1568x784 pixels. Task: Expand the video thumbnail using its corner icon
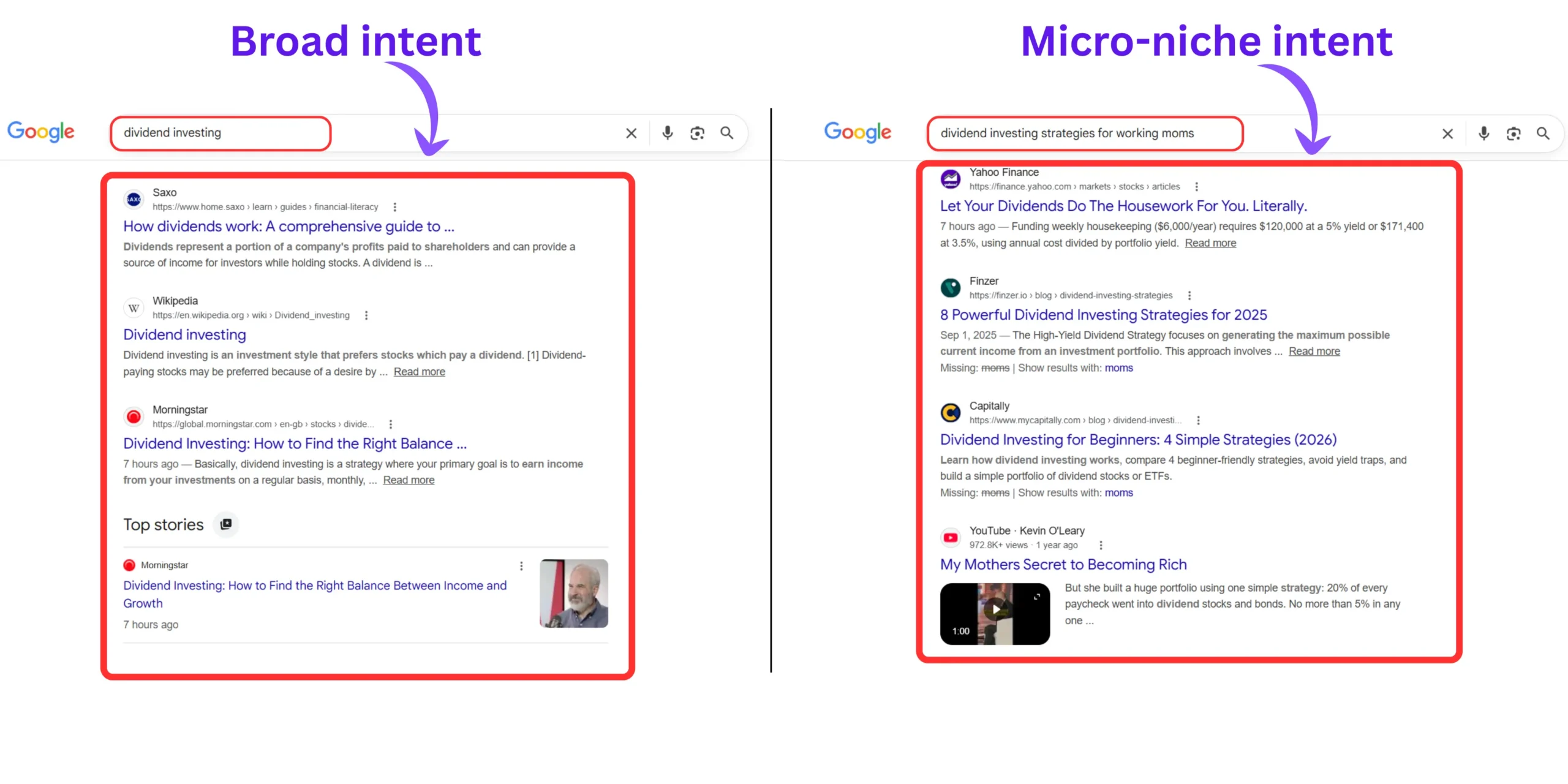pyautogui.click(x=1036, y=597)
